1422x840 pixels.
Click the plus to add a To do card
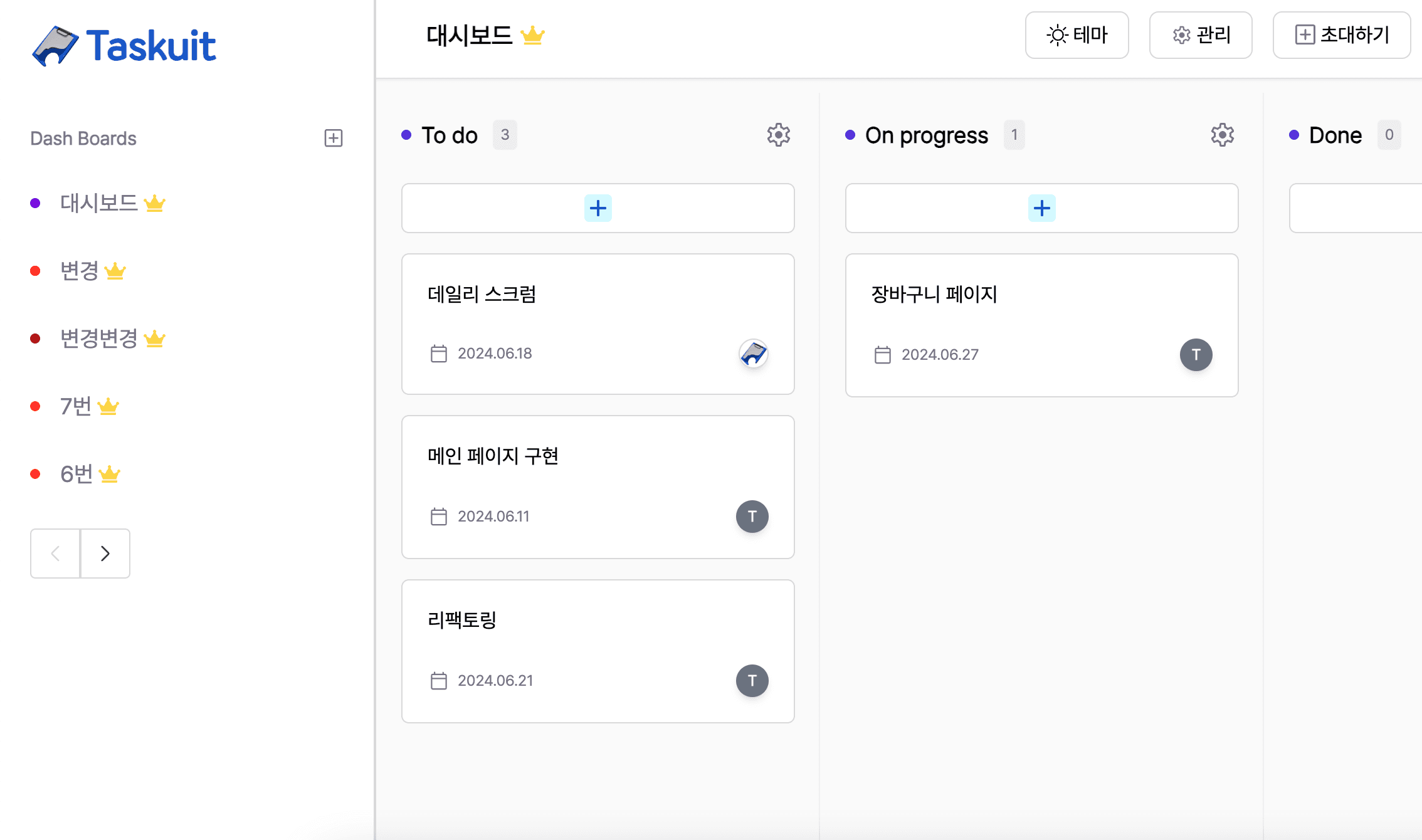point(598,207)
